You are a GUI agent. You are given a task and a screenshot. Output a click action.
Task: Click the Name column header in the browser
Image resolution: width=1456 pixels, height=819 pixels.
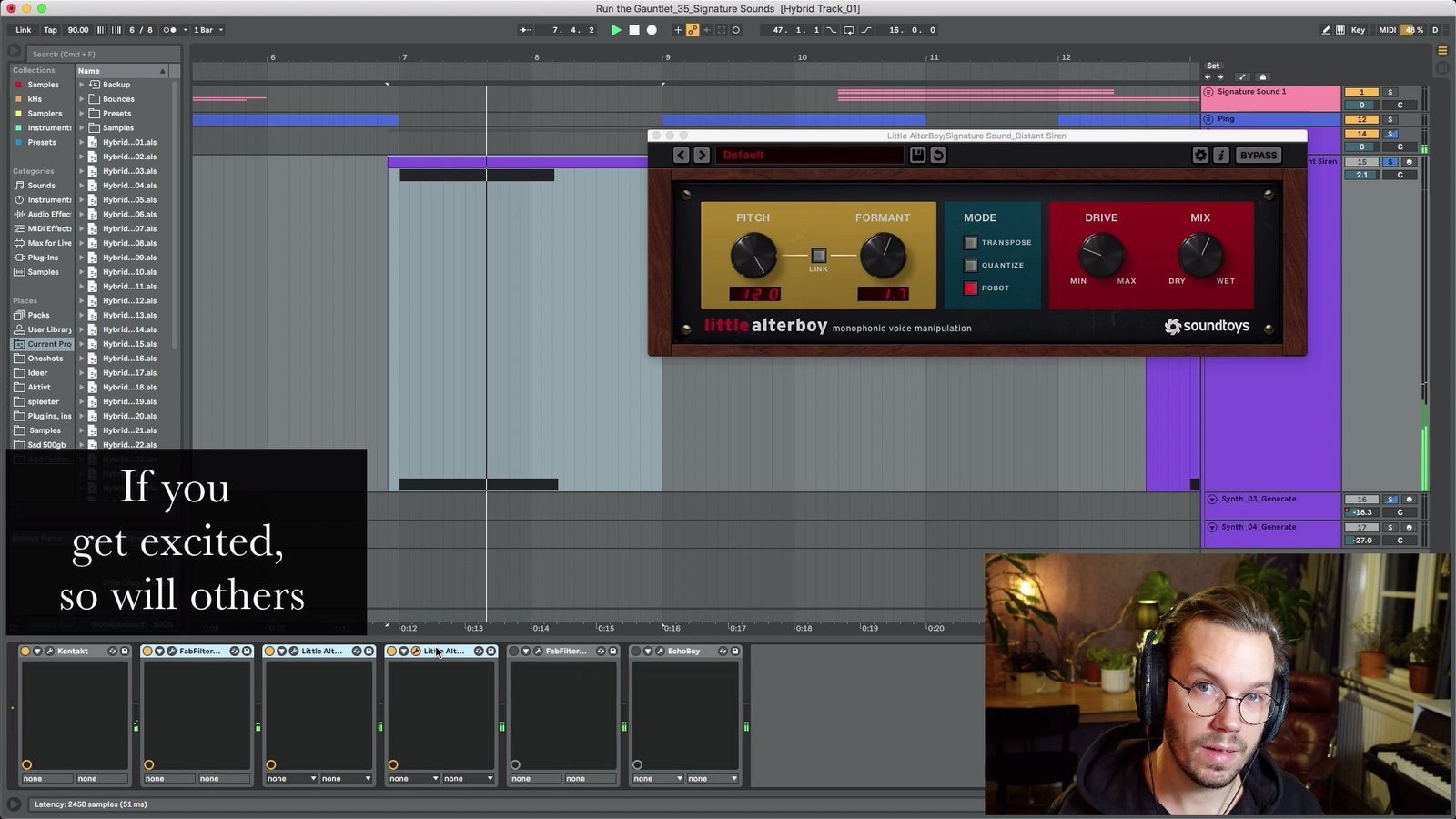88,70
